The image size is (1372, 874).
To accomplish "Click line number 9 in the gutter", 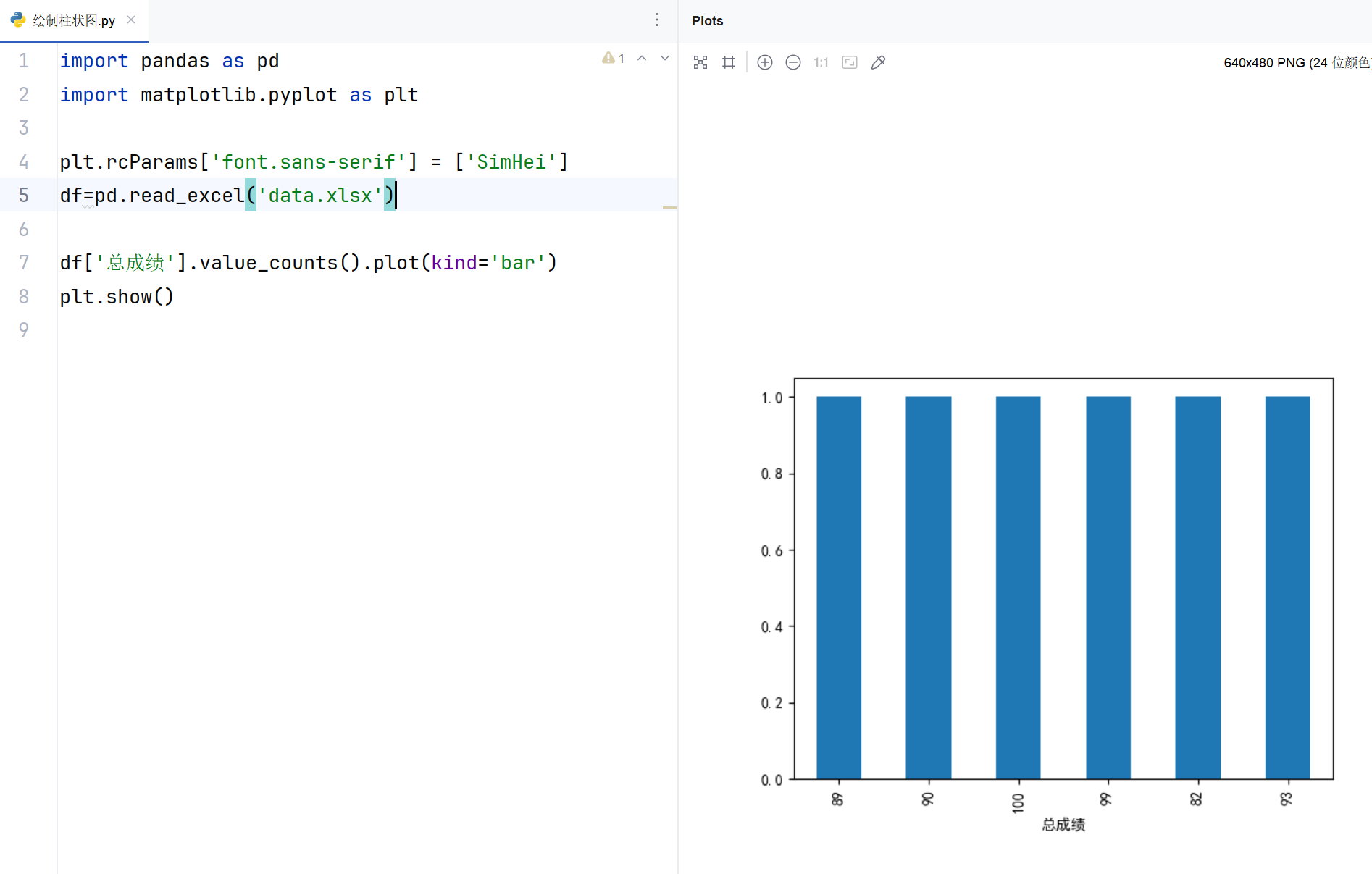I will click(x=24, y=330).
